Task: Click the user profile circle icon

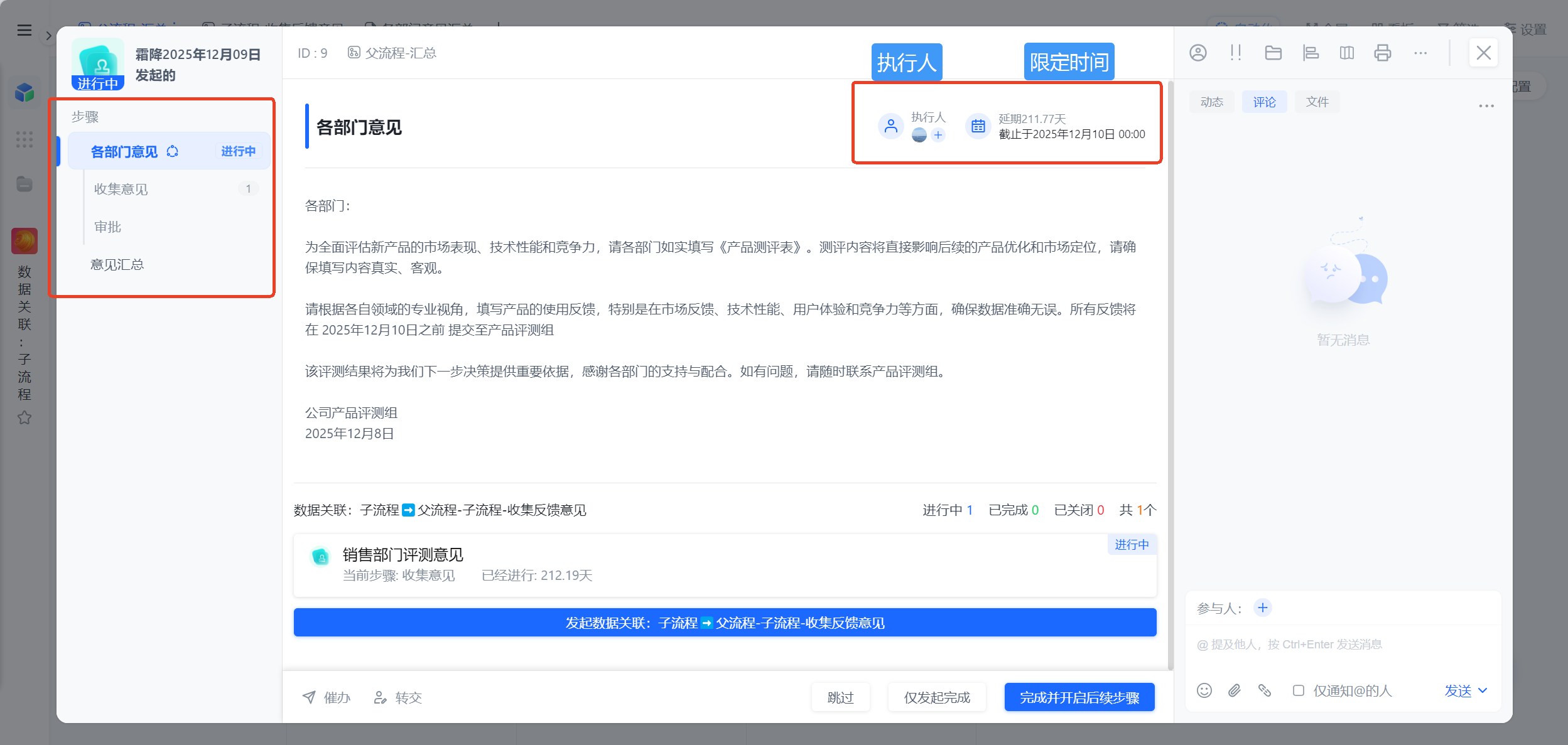Action: coord(1198,53)
